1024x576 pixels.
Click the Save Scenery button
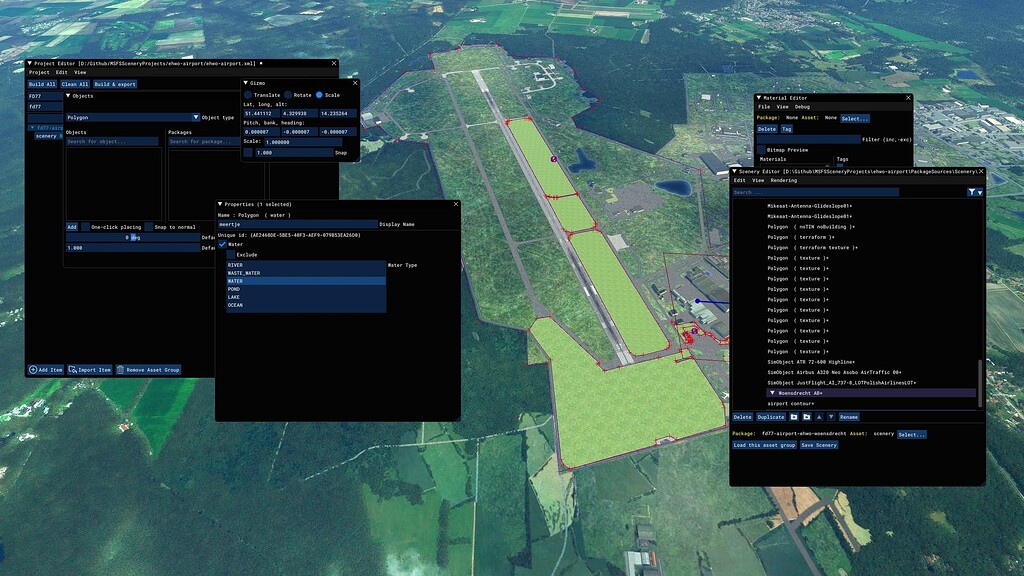pyautogui.click(x=819, y=445)
